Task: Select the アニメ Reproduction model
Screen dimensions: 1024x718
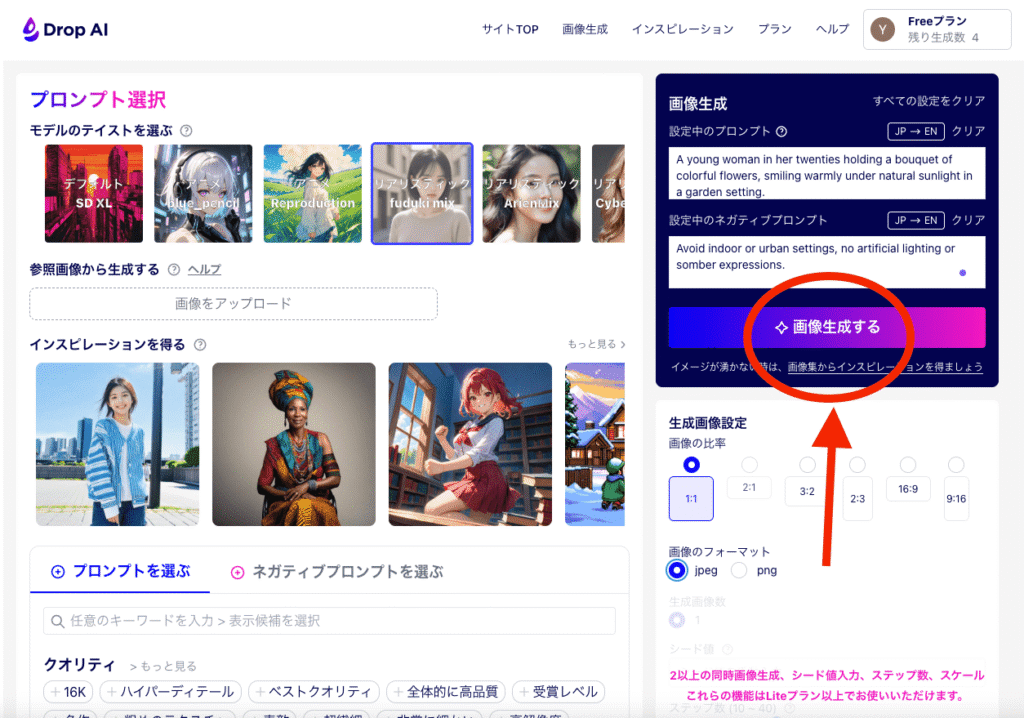Action: (313, 193)
